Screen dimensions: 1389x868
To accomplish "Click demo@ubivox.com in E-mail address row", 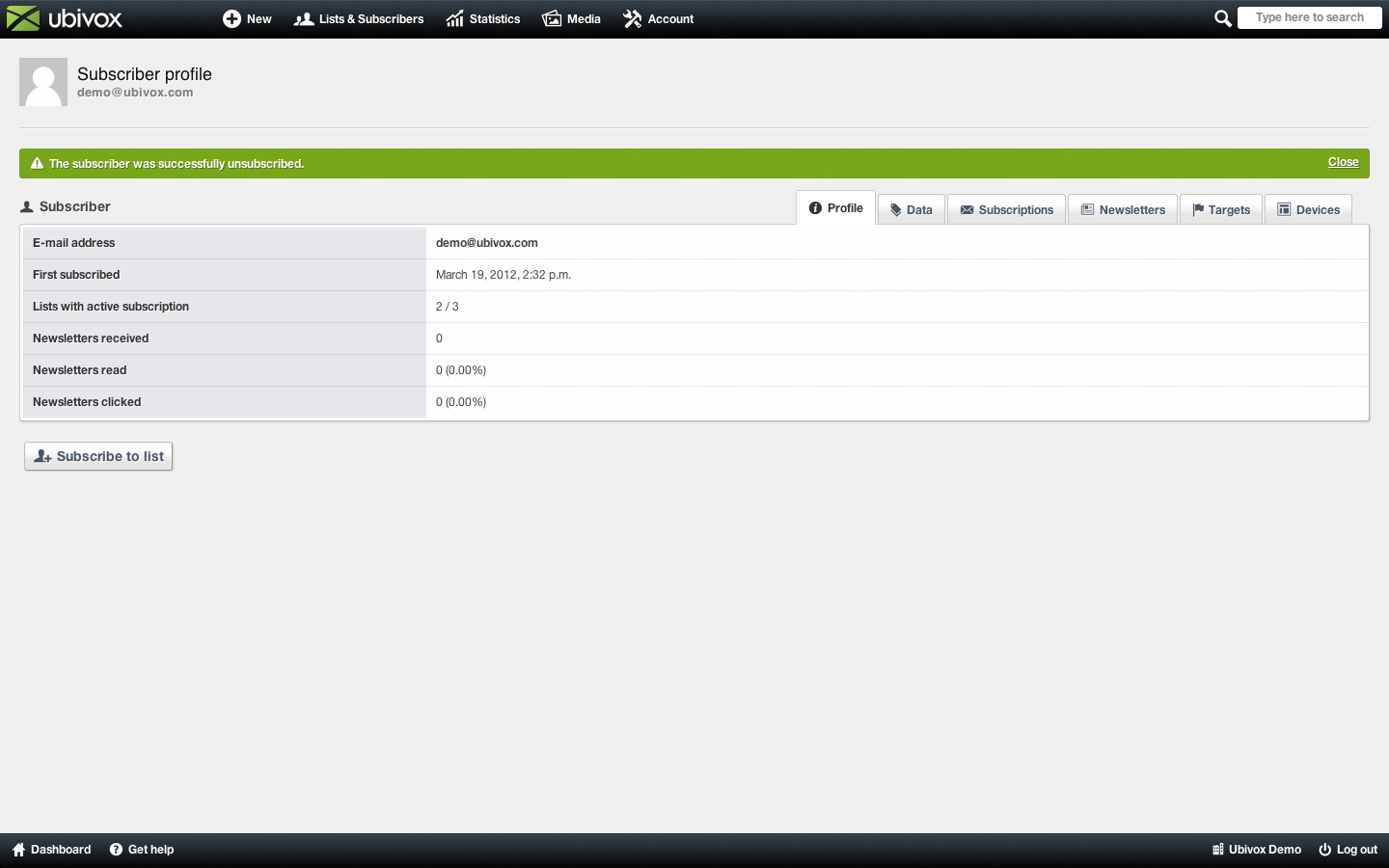I will [487, 243].
